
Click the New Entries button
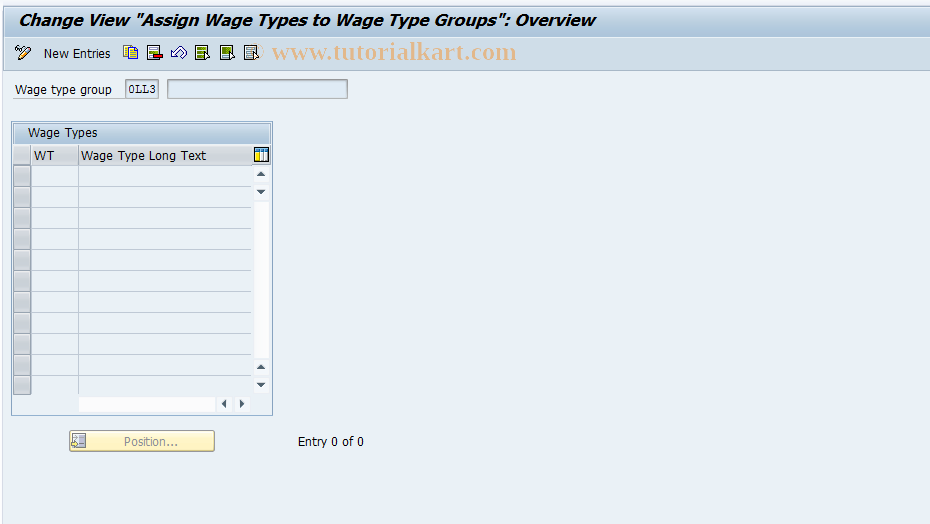click(x=77, y=53)
